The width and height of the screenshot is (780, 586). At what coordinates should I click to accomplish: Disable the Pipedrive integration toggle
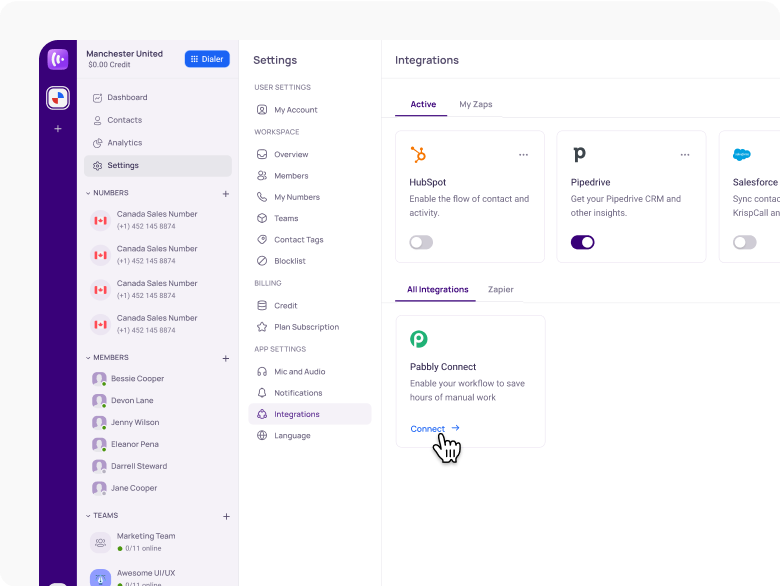coord(583,242)
